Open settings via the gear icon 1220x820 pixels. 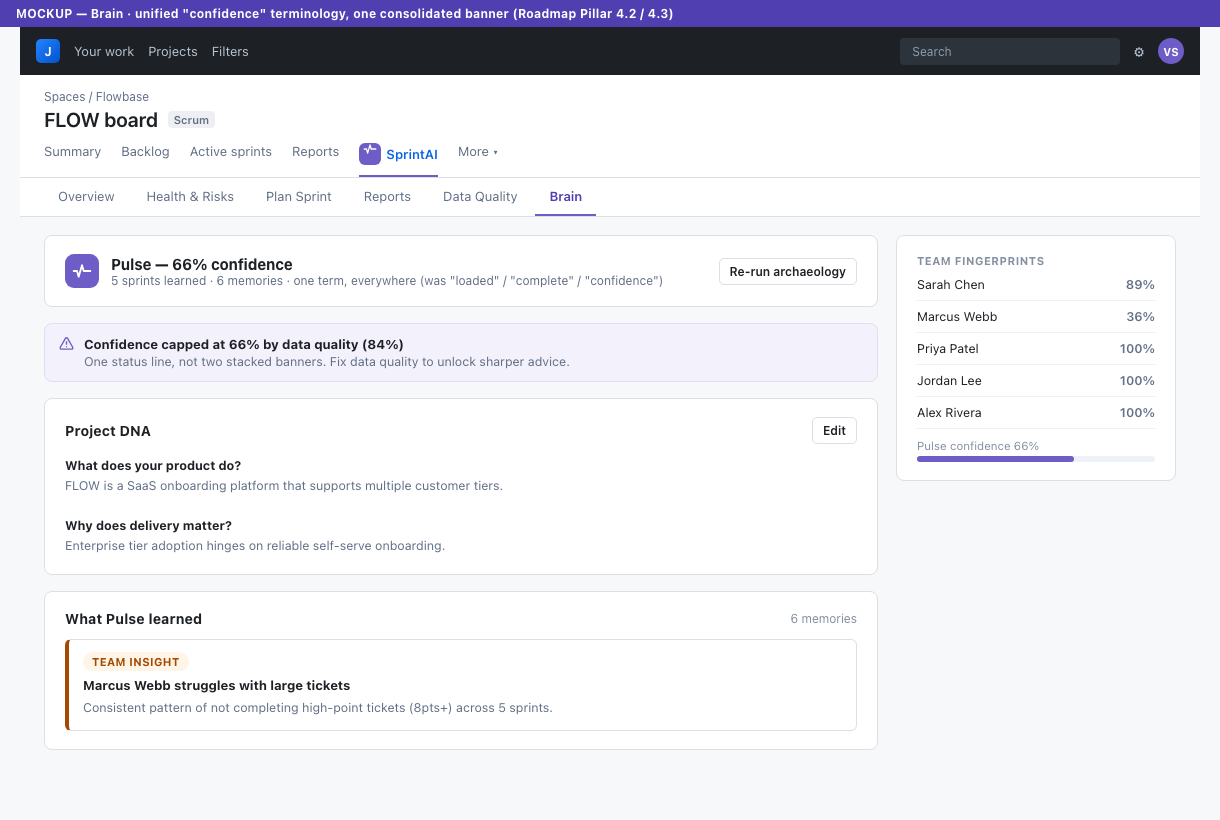[1139, 52]
